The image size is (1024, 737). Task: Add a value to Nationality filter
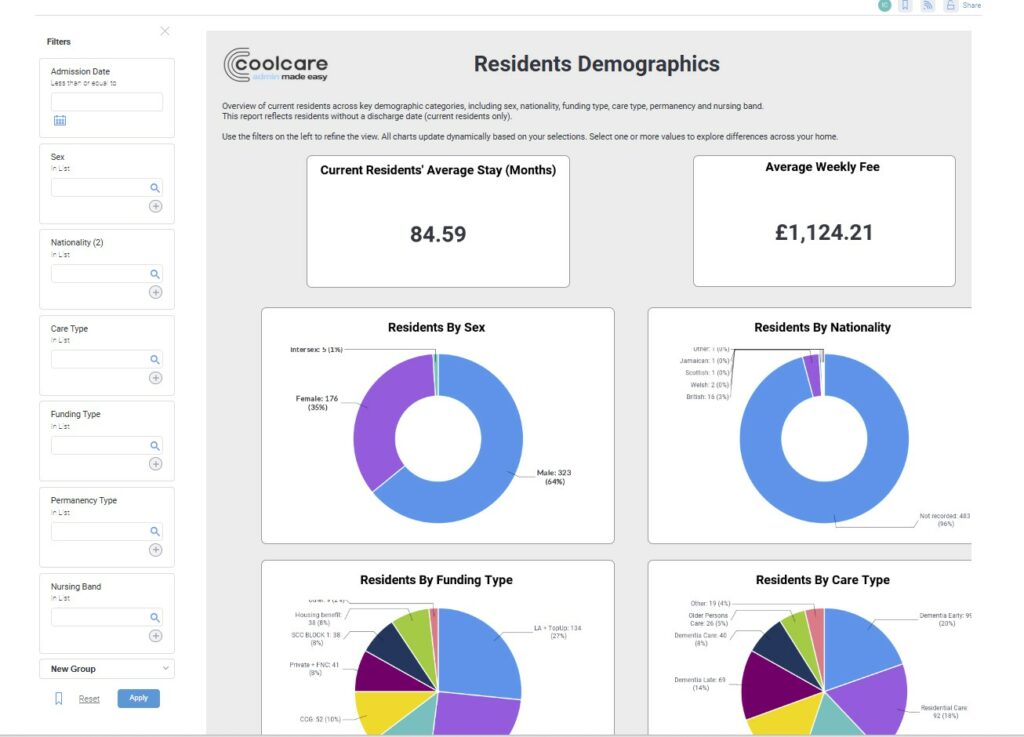155,292
